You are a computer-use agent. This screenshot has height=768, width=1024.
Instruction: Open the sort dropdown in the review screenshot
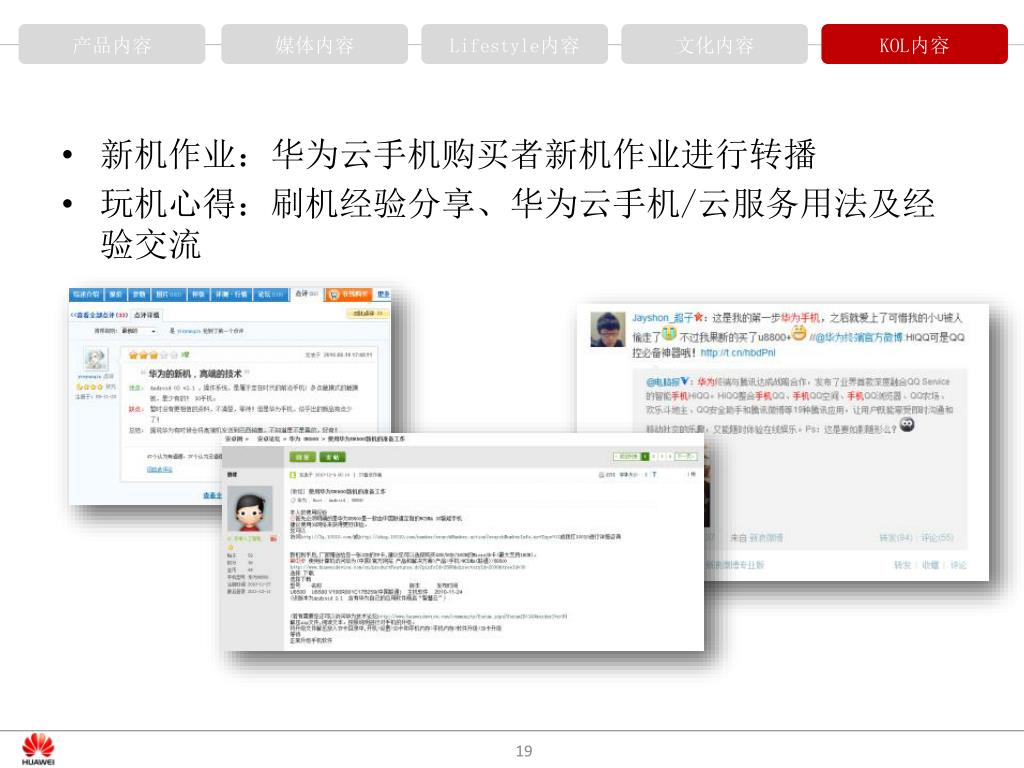[x=139, y=331]
